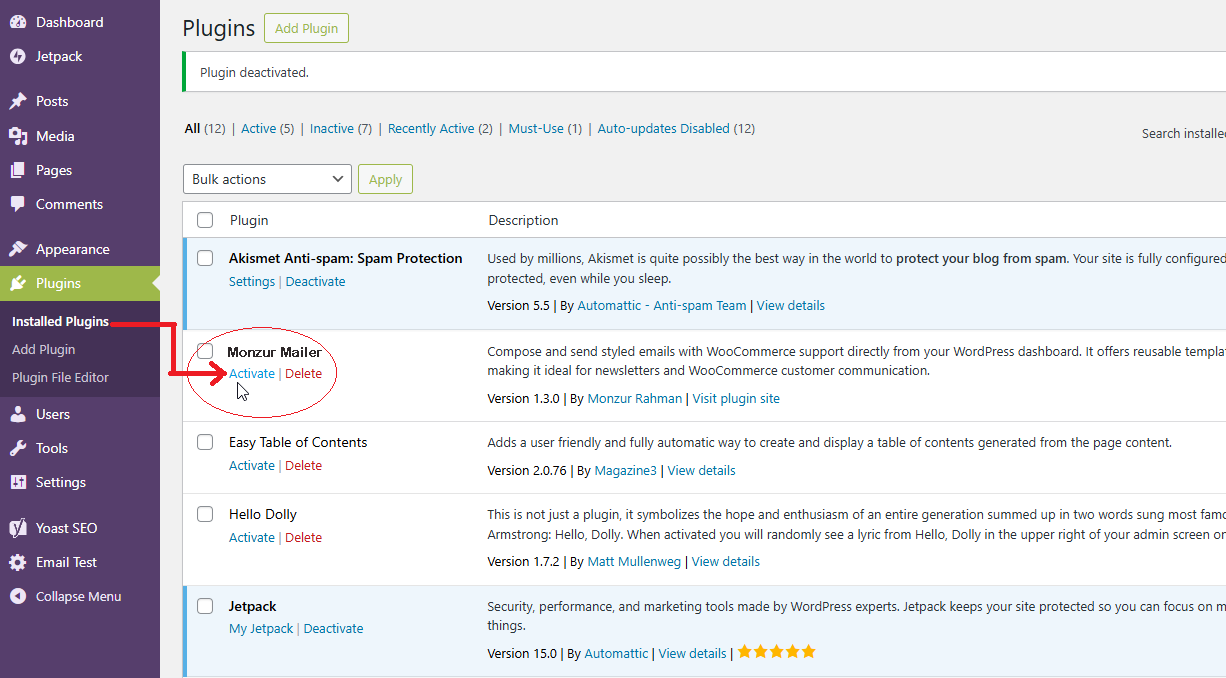Click Deactivate under Jetpack plugin

click(333, 628)
